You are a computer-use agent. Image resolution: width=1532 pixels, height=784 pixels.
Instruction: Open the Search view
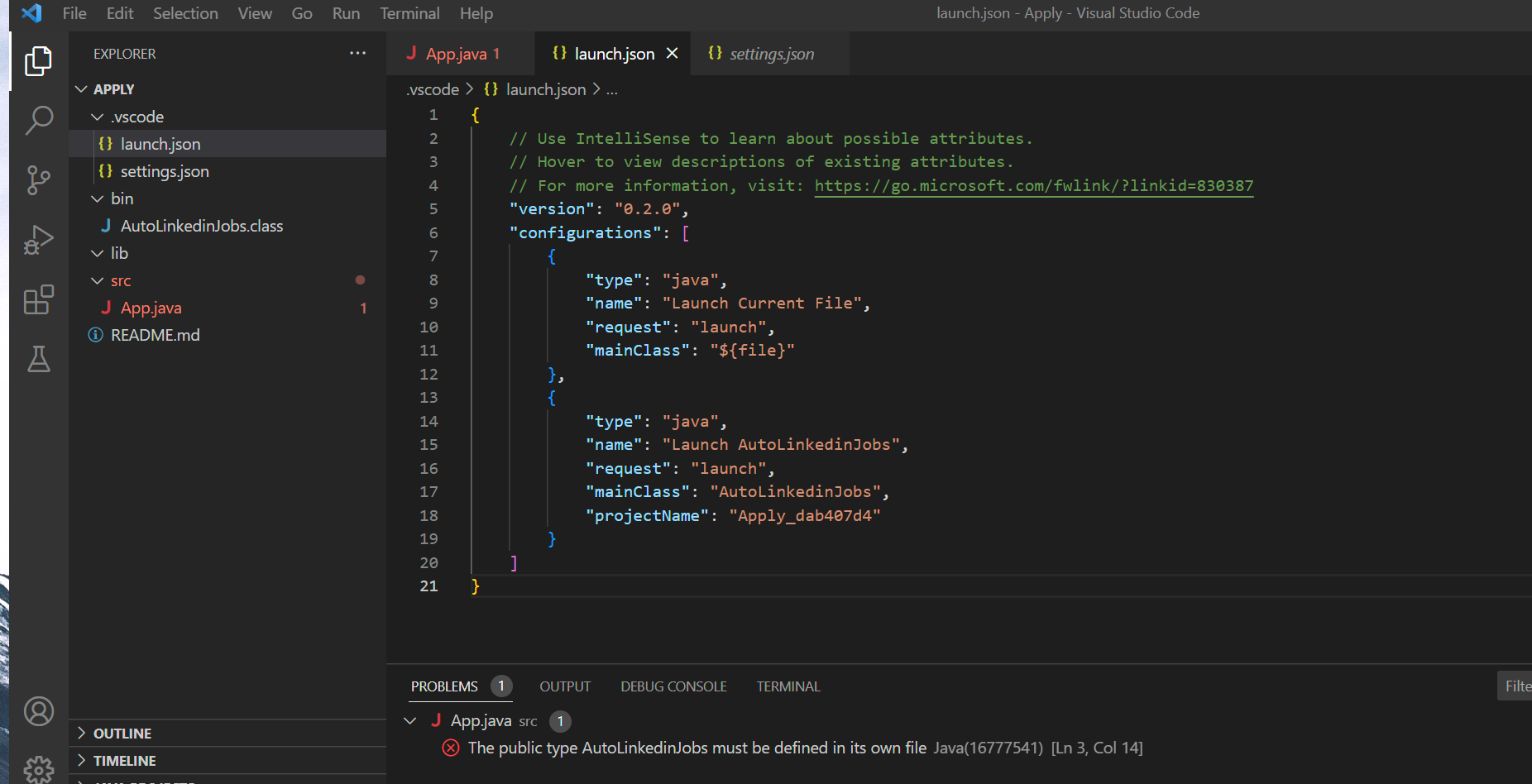(38, 121)
